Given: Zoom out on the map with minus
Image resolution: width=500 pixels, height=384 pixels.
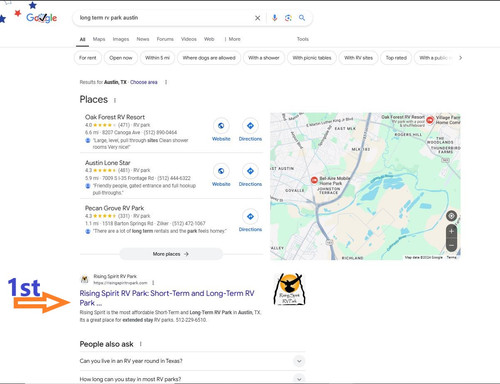Looking at the screenshot, I should point(451,246).
